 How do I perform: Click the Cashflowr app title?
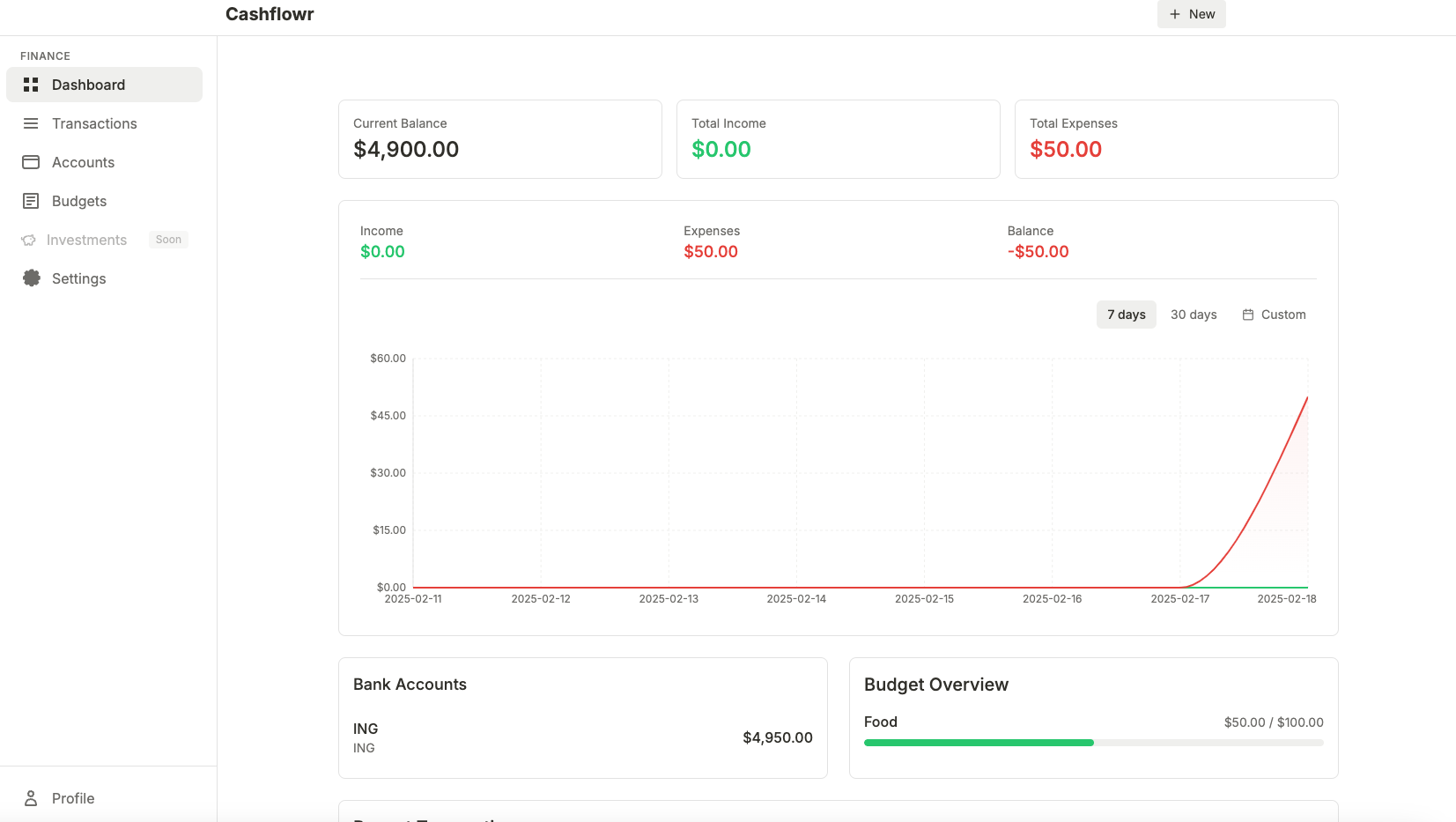coord(270,14)
